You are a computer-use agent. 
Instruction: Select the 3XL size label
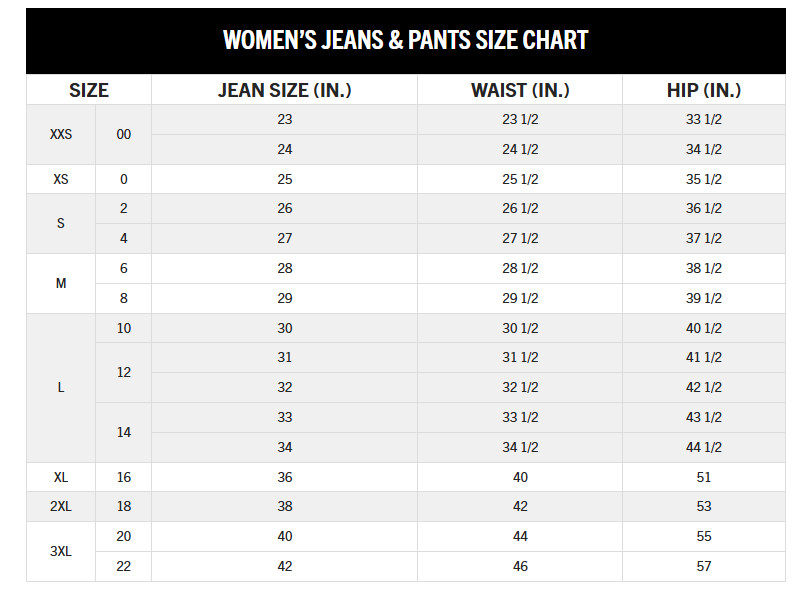pos(61,552)
